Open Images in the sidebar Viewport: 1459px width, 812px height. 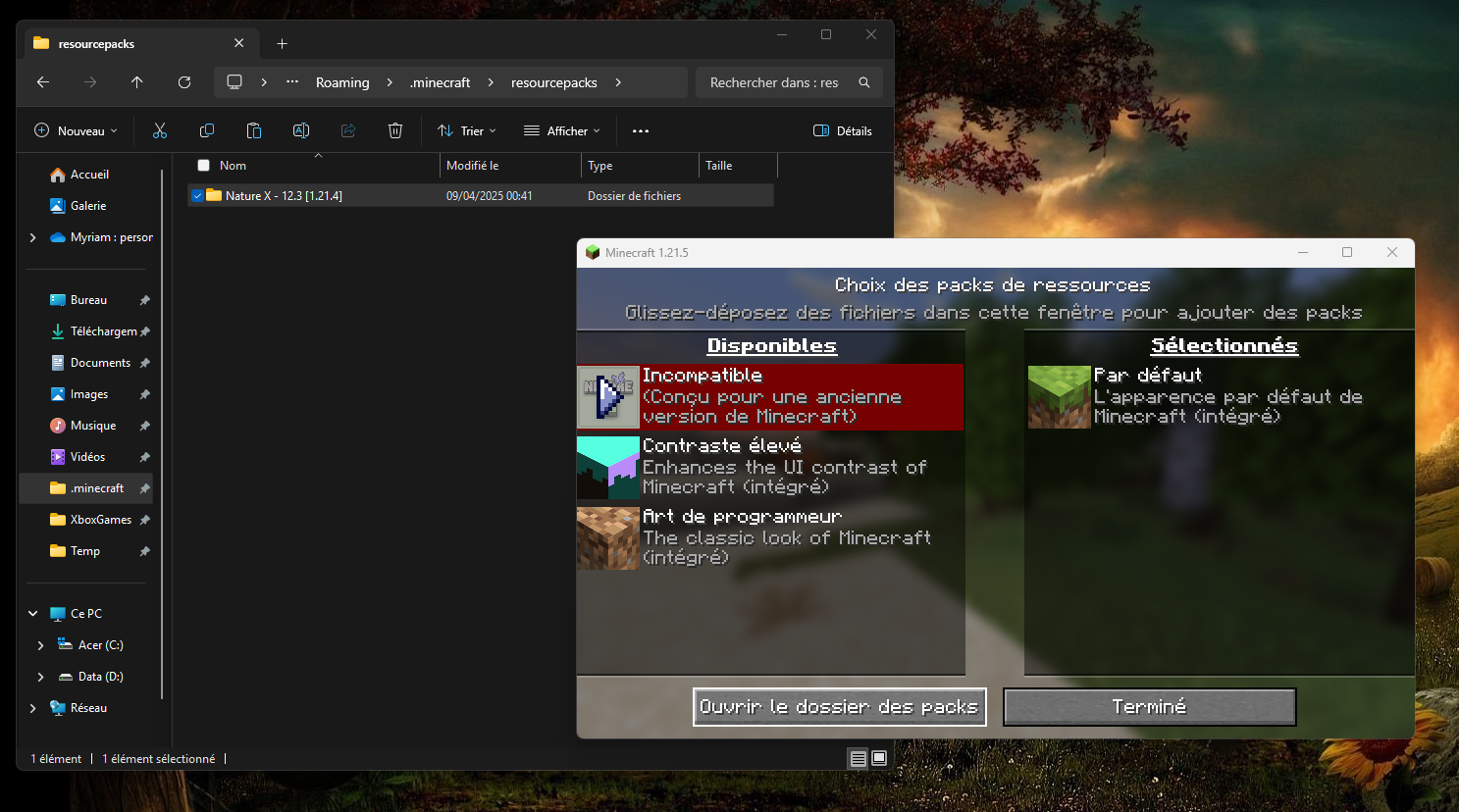pyautogui.click(x=88, y=394)
